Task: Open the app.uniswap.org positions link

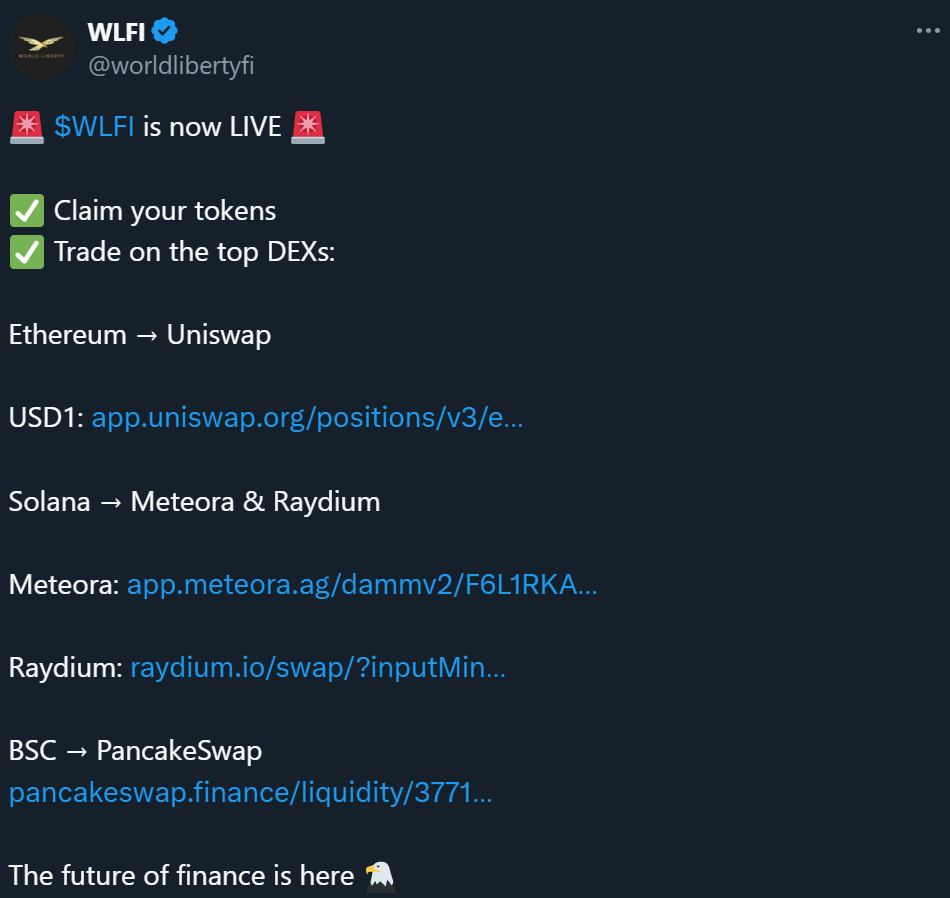Action: (307, 417)
